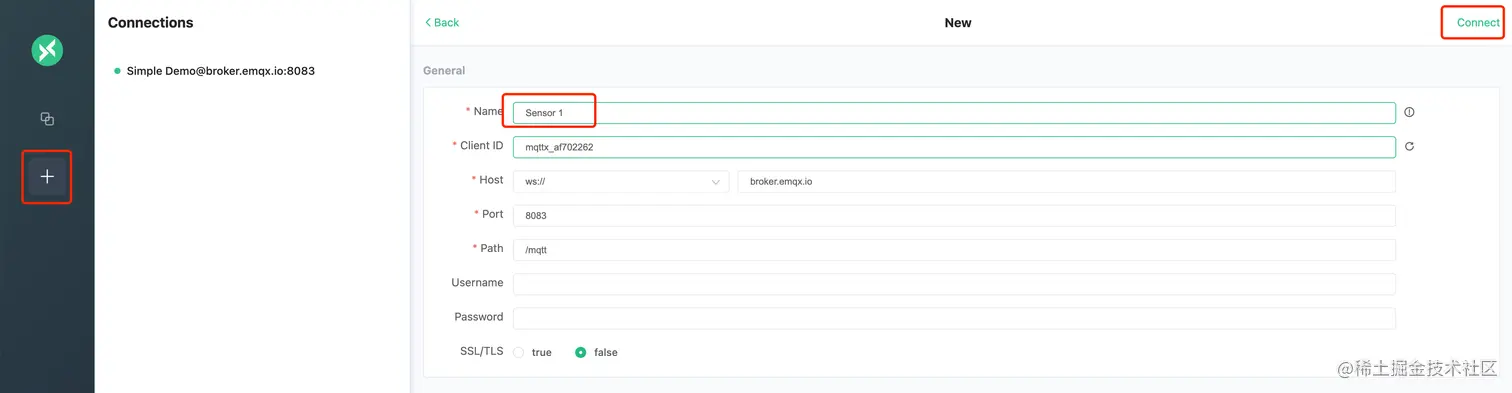This screenshot has height=393, width=1512.
Task: Click the info icon beside Name field
Action: click(1409, 113)
